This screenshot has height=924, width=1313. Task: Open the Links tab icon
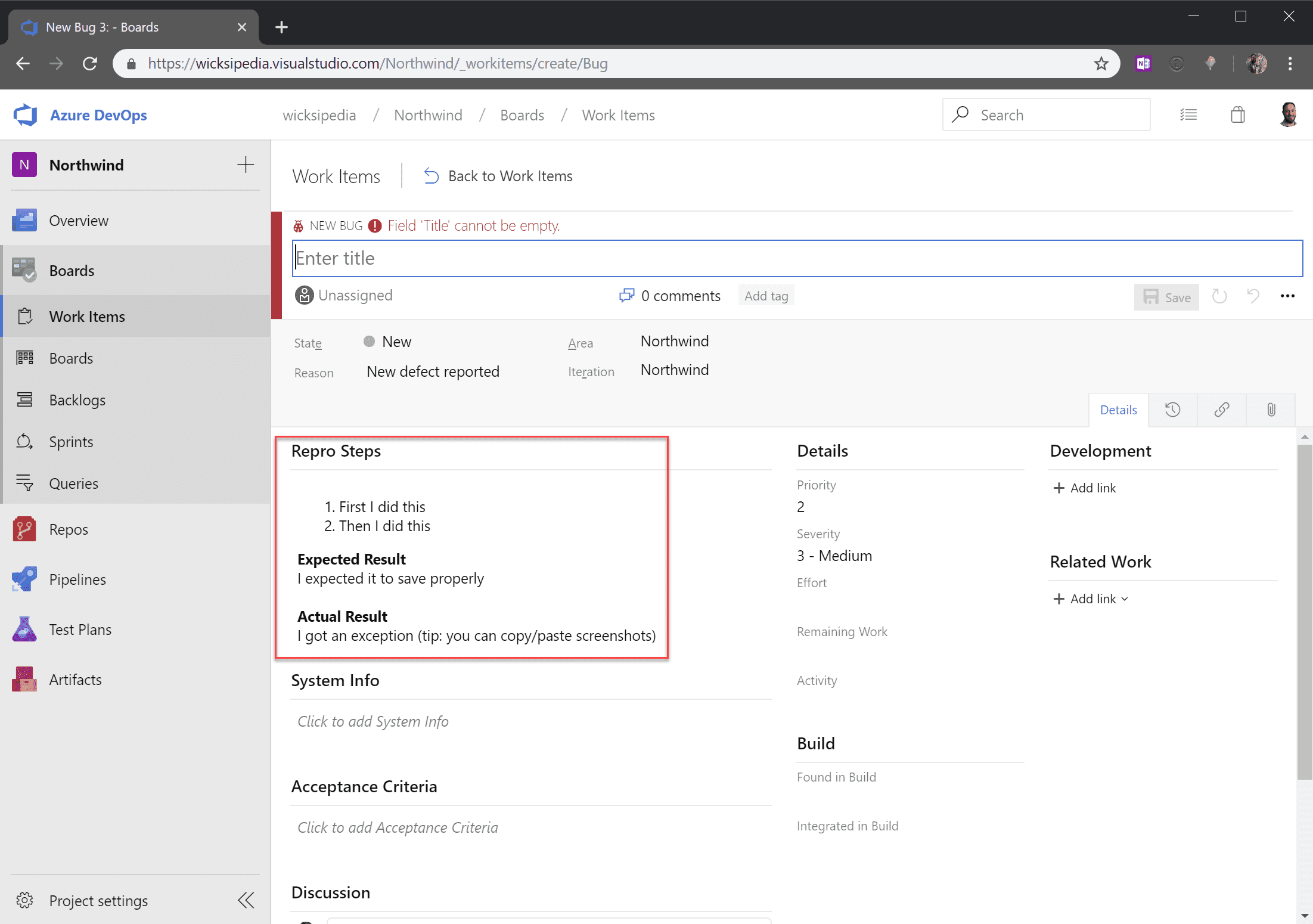(1221, 410)
